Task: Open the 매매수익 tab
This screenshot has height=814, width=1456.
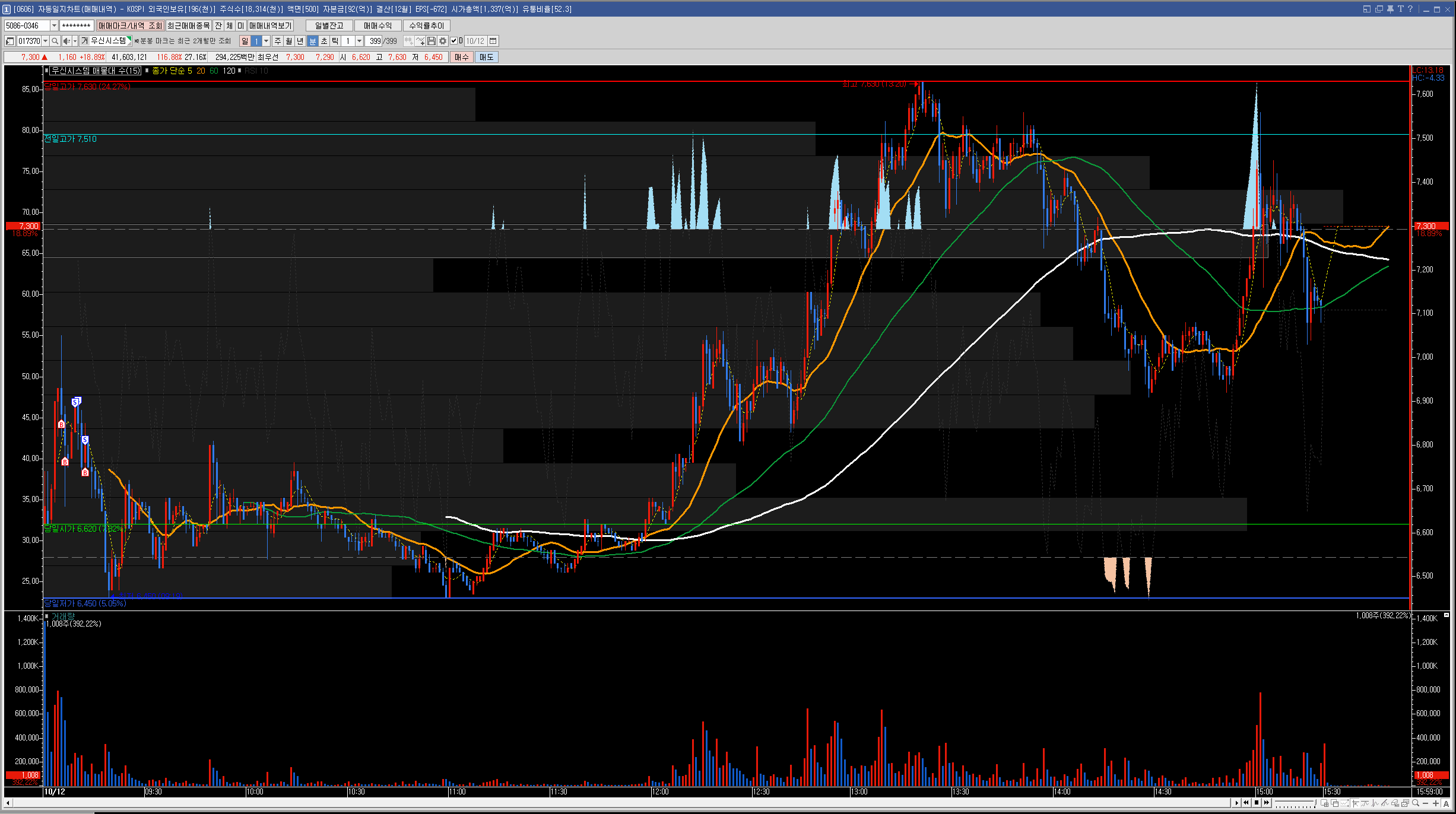Action: (378, 26)
